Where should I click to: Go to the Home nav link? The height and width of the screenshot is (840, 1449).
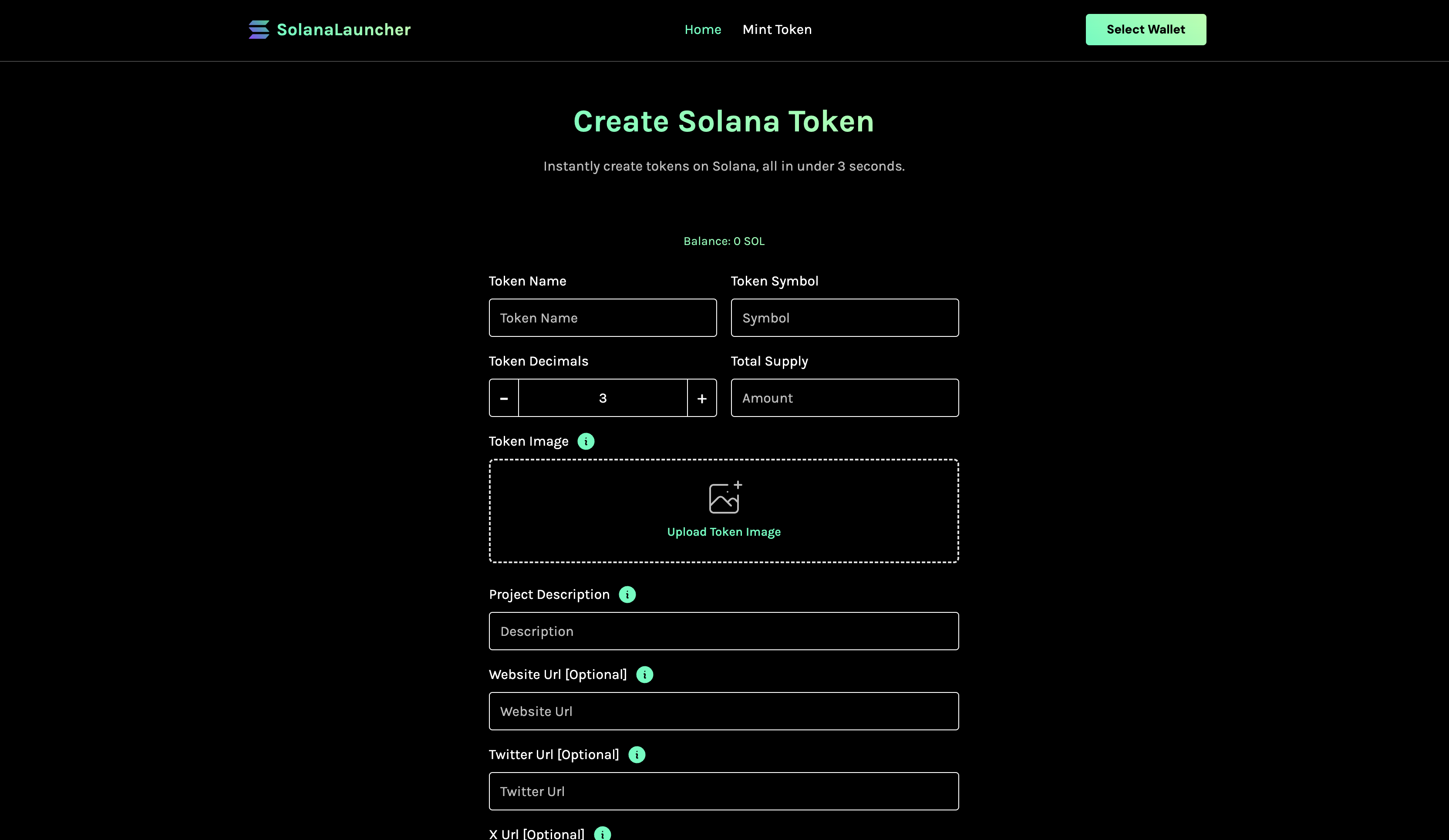click(703, 29)
